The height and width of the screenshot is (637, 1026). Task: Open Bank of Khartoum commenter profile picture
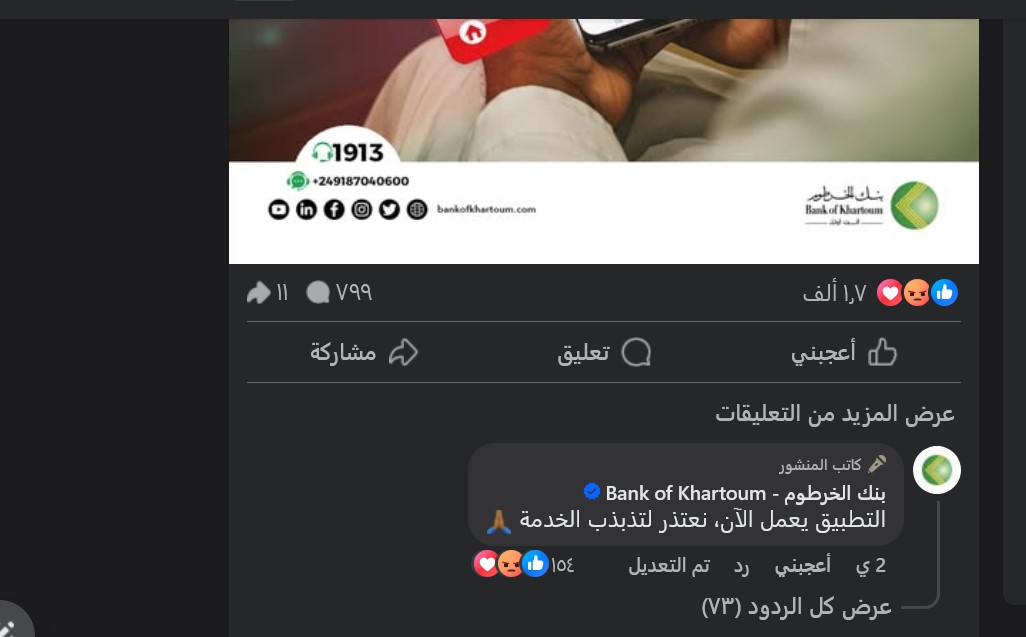936,470
